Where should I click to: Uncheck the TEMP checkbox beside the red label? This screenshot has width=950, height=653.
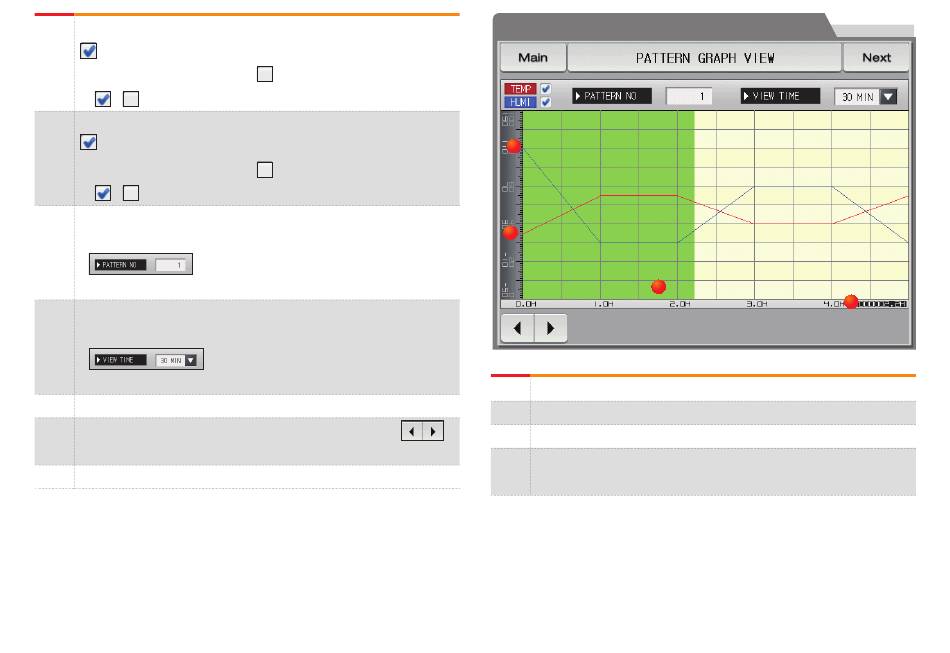click(x=545, y=89)
